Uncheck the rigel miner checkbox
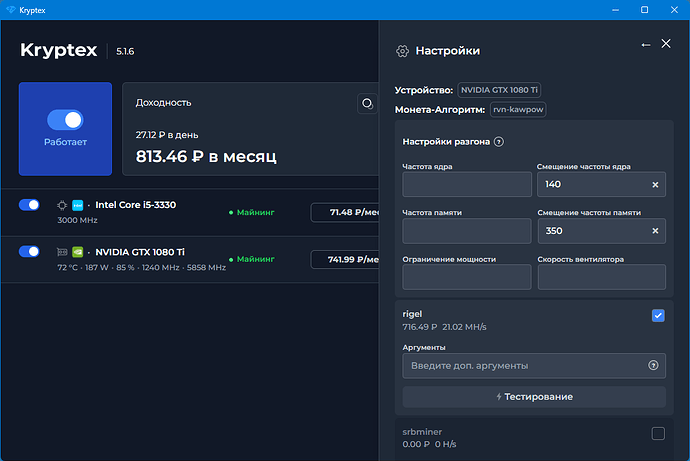Image resolution: width=690 pixels, height=461 pixels. click(657, 316)
